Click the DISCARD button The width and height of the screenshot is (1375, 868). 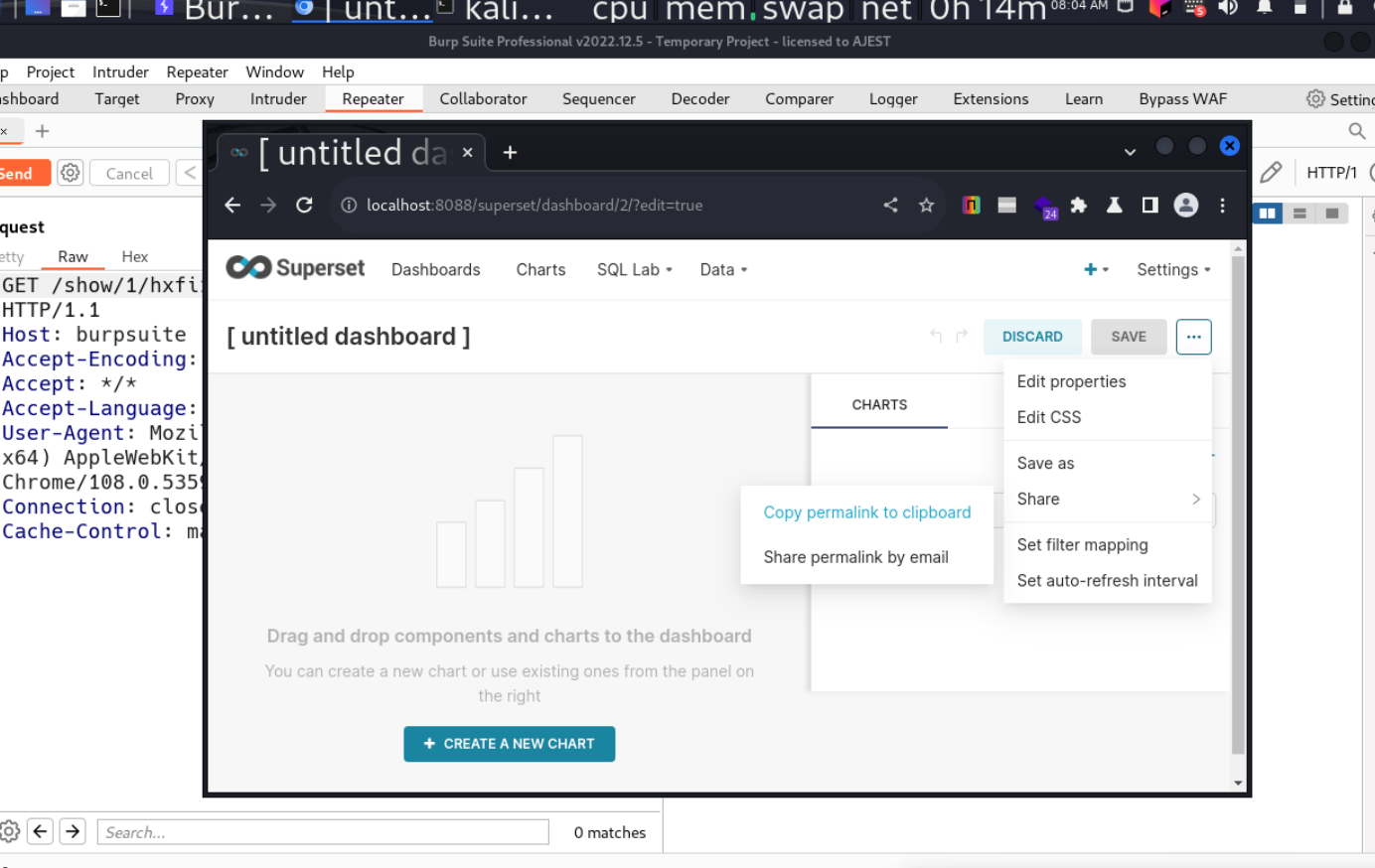[x=1031, y=337]
